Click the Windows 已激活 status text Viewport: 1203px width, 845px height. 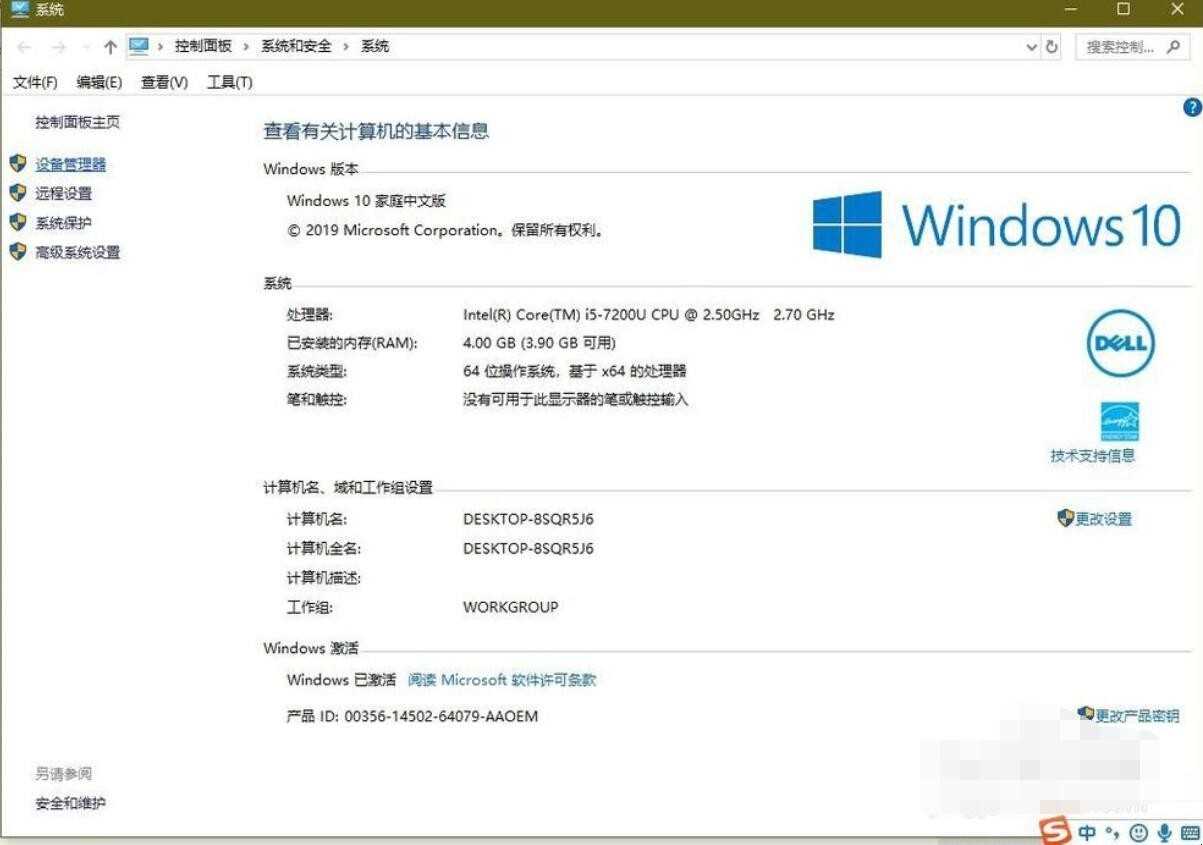pos(341,679)
